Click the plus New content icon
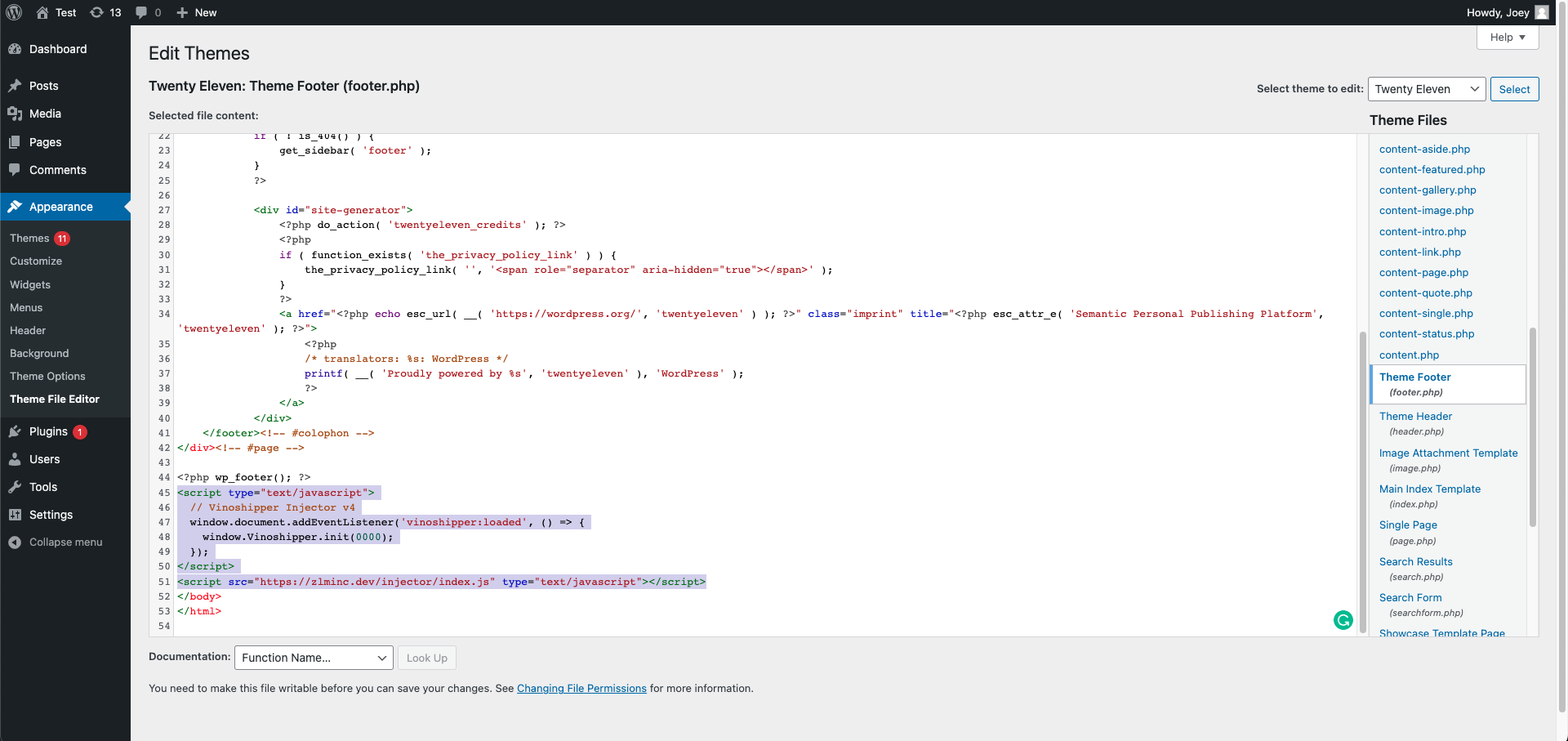The height and width of the screenshot is (741, 1568). click(182, 12)
